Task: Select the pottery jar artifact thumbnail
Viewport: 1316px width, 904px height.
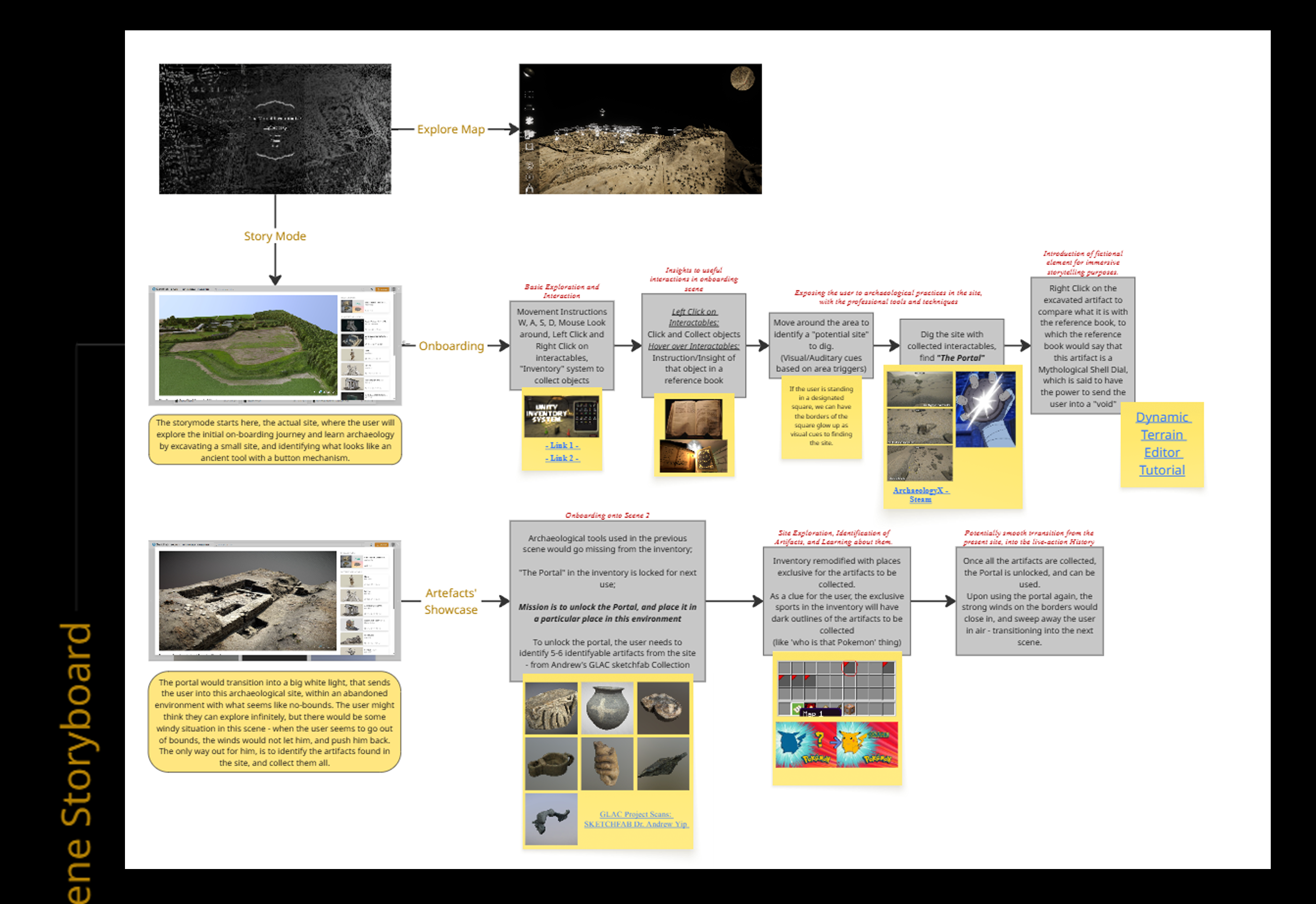Action: coord(607,708)
